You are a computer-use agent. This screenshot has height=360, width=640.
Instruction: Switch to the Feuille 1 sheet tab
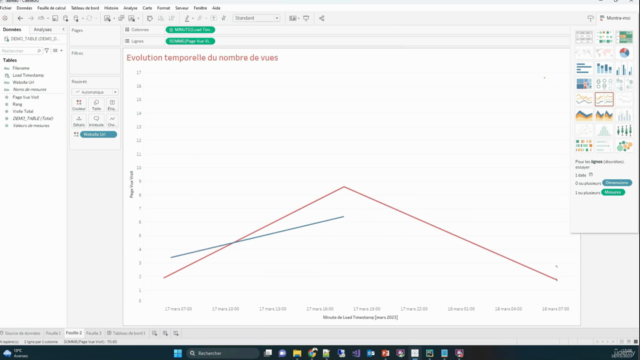tap(53, 333)
